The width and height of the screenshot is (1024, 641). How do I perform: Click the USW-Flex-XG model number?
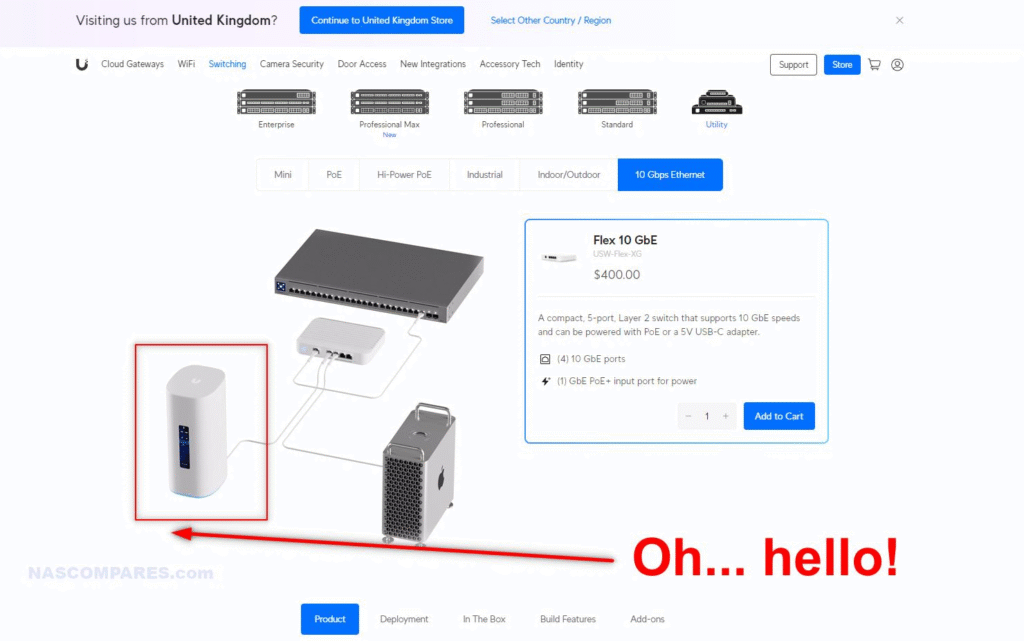pos(617,254)
